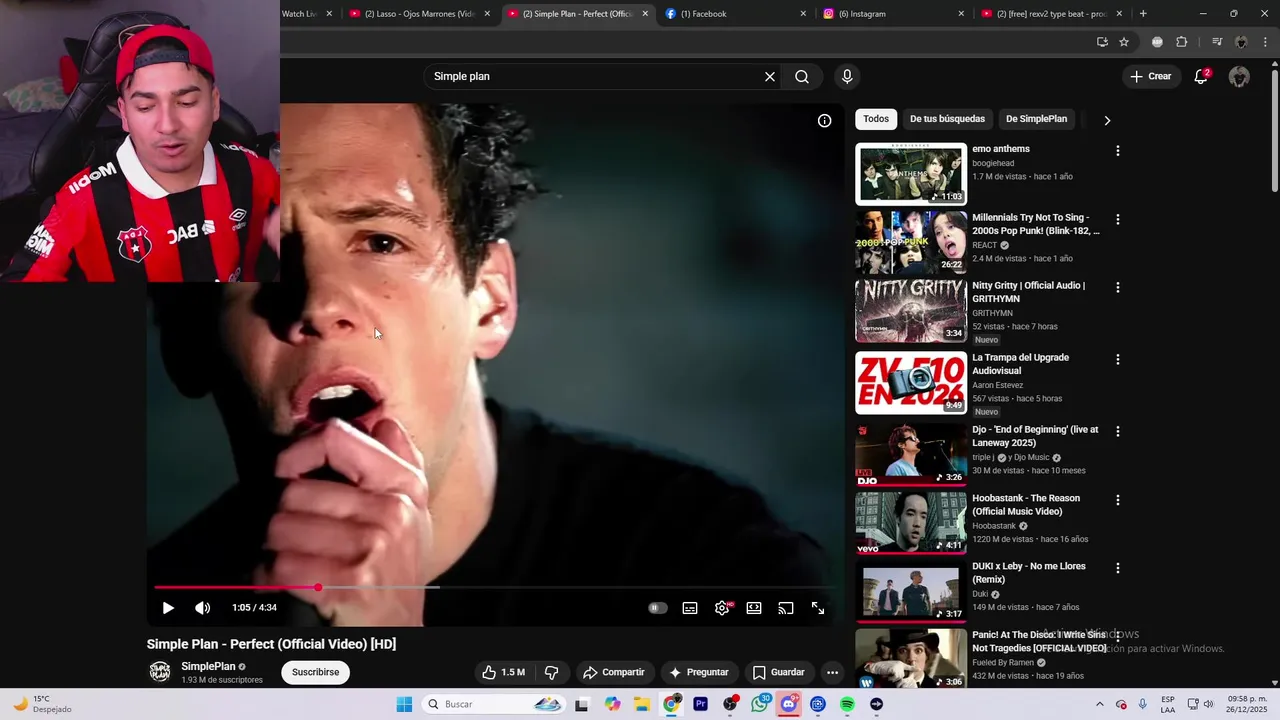The width and height of the screenshot is (1280, 720).
Task: Cast the video using the player cast icon
Action: [786, 608]
